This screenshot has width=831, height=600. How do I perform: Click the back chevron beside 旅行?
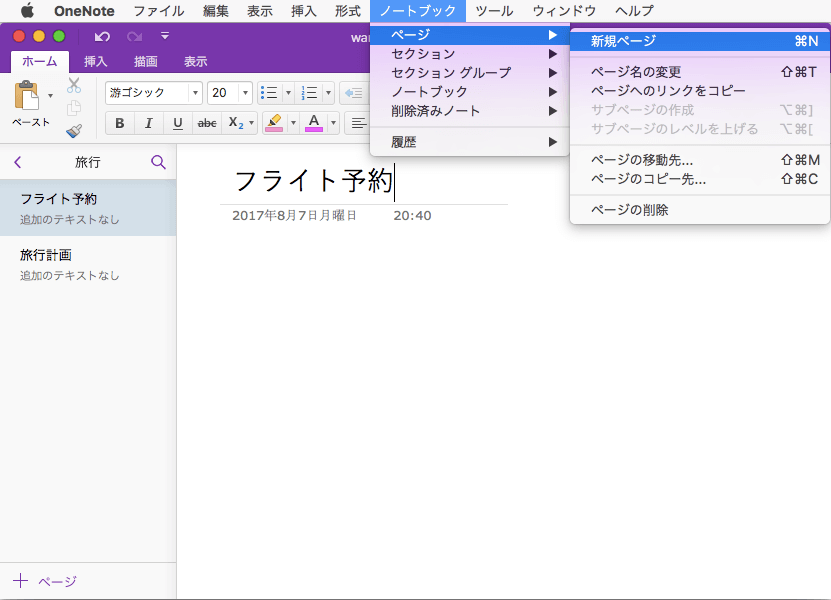click(17, 162)
